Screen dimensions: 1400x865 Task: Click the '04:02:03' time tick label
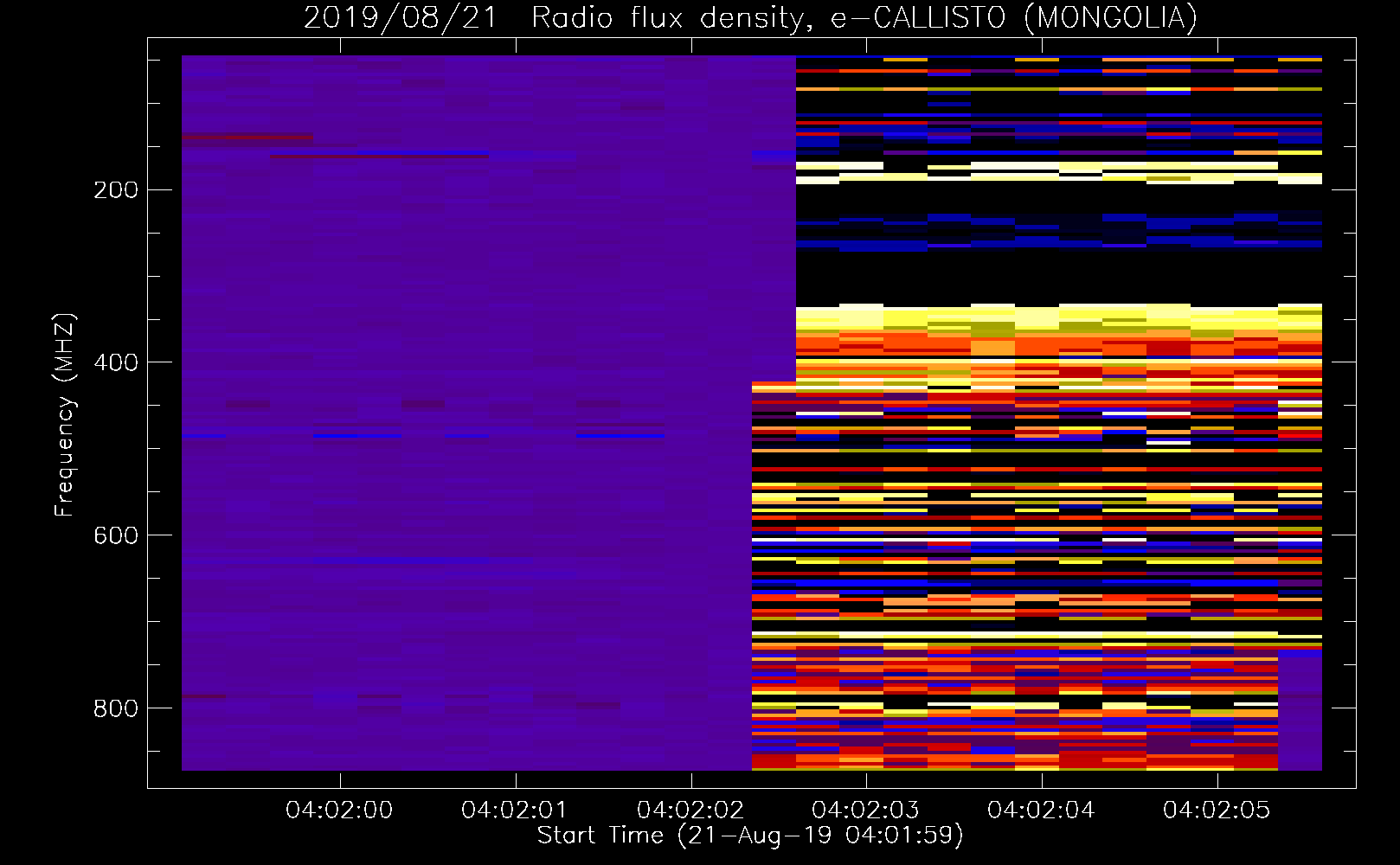click(865, 810)
